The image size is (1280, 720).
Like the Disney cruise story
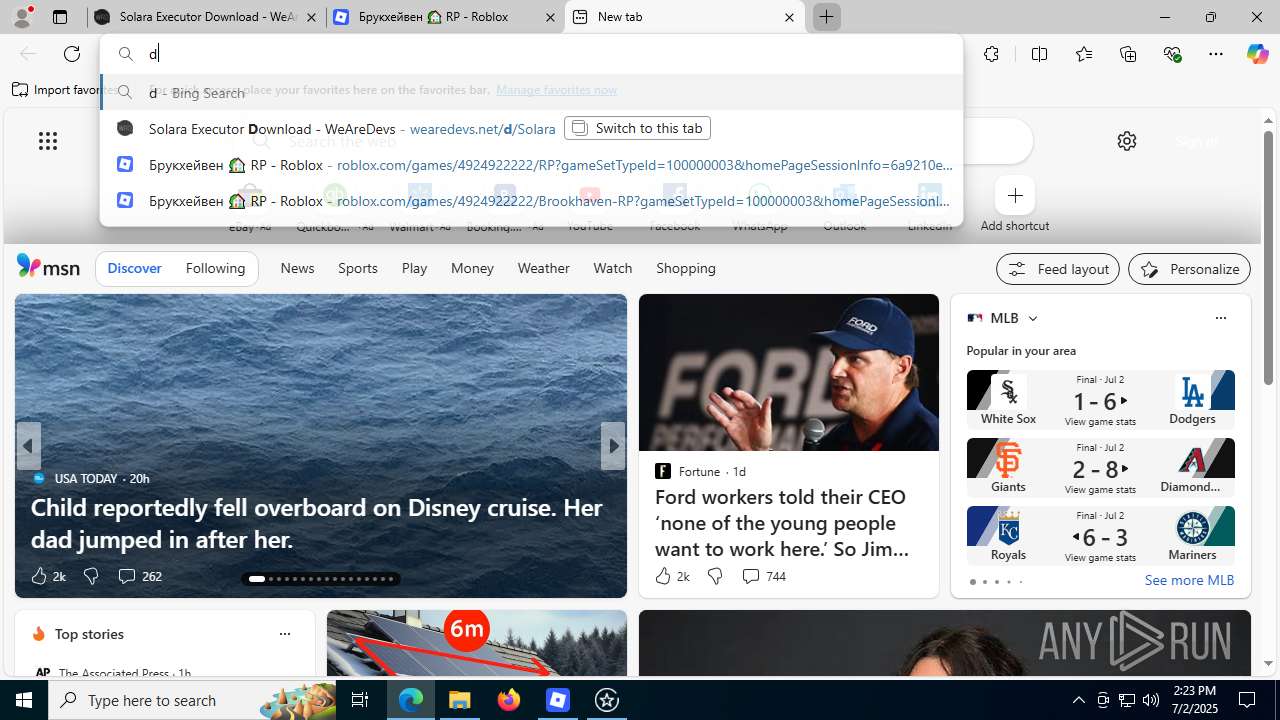[39, 576]
